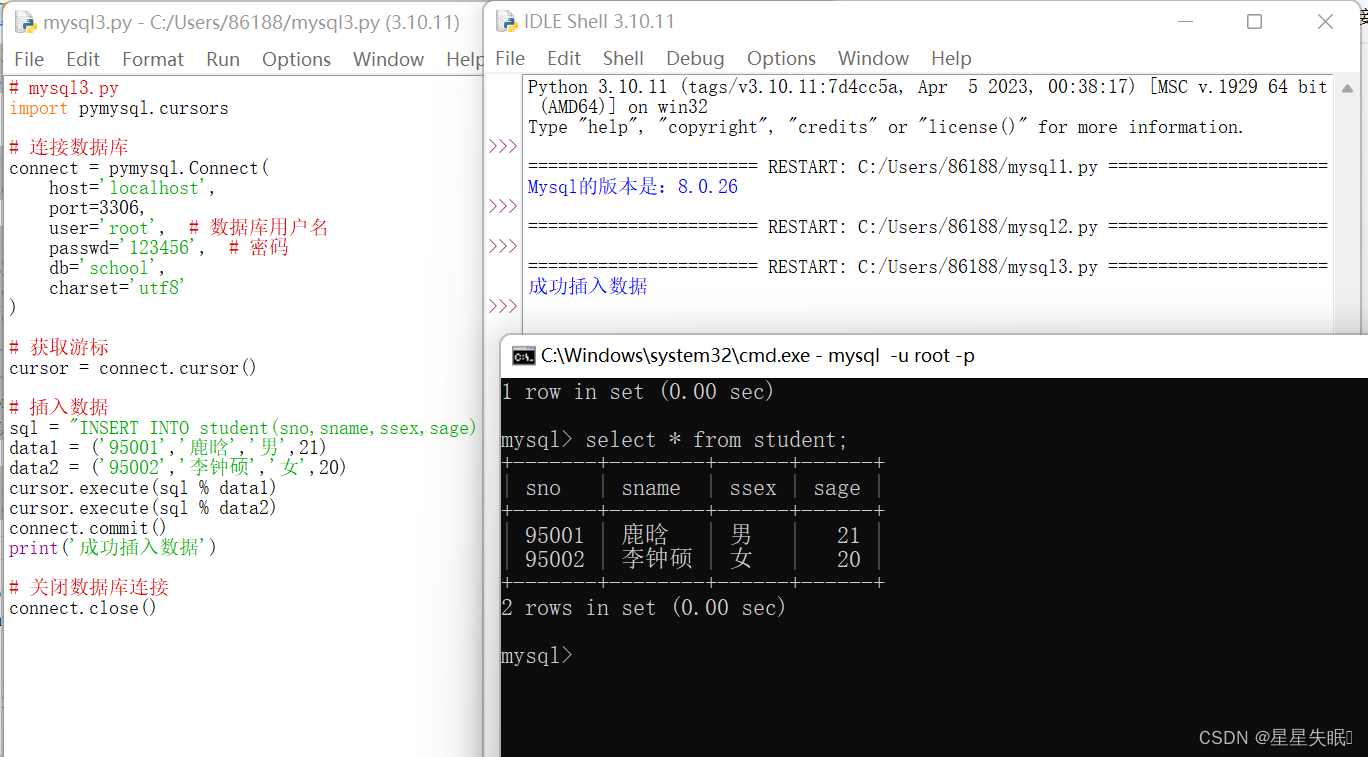Click the last >>> prompt in the shell margin
Viewport: 1368px width, 757px height.
tap(502, 306)
